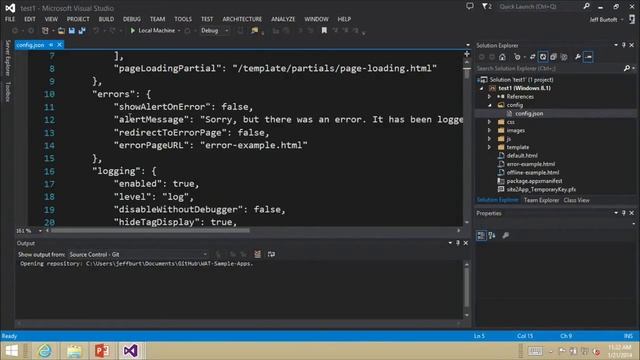This screenshot has height=360, width=640.
Task: Click the New Project toolbar icon
Action: point(45,31)
